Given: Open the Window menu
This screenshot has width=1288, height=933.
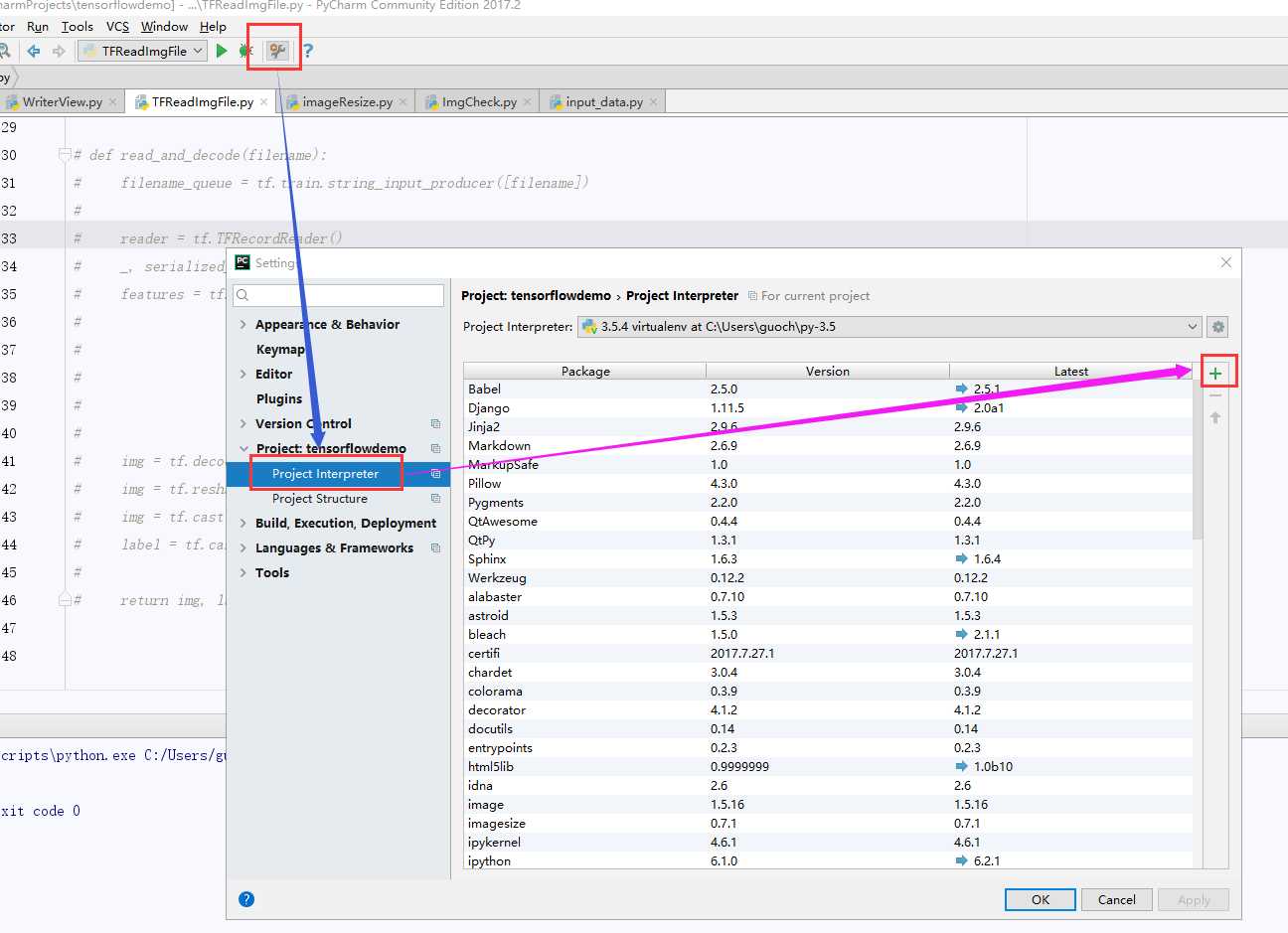Looking at the screenshot, I should coord(164,27).
